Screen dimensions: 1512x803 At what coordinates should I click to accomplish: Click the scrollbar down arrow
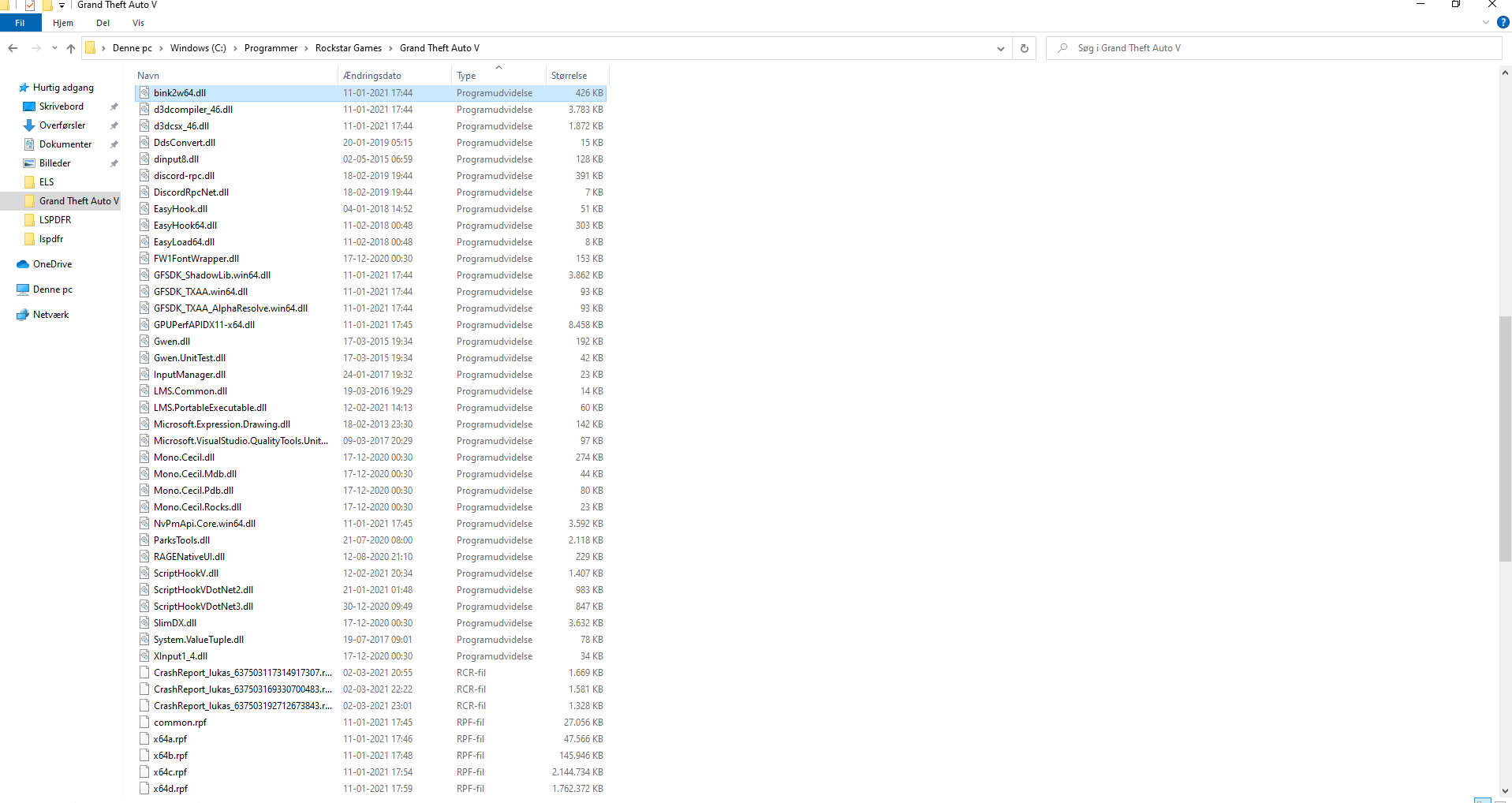click(x=1506, y=791)
